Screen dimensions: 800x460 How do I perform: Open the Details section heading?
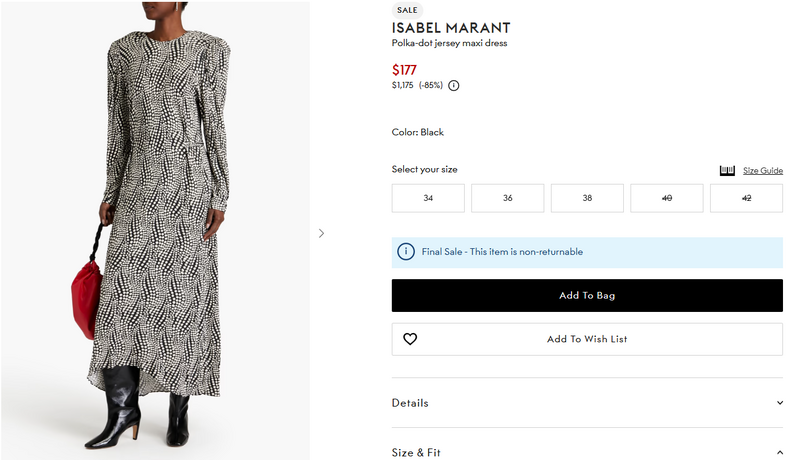tap(410, 403)
